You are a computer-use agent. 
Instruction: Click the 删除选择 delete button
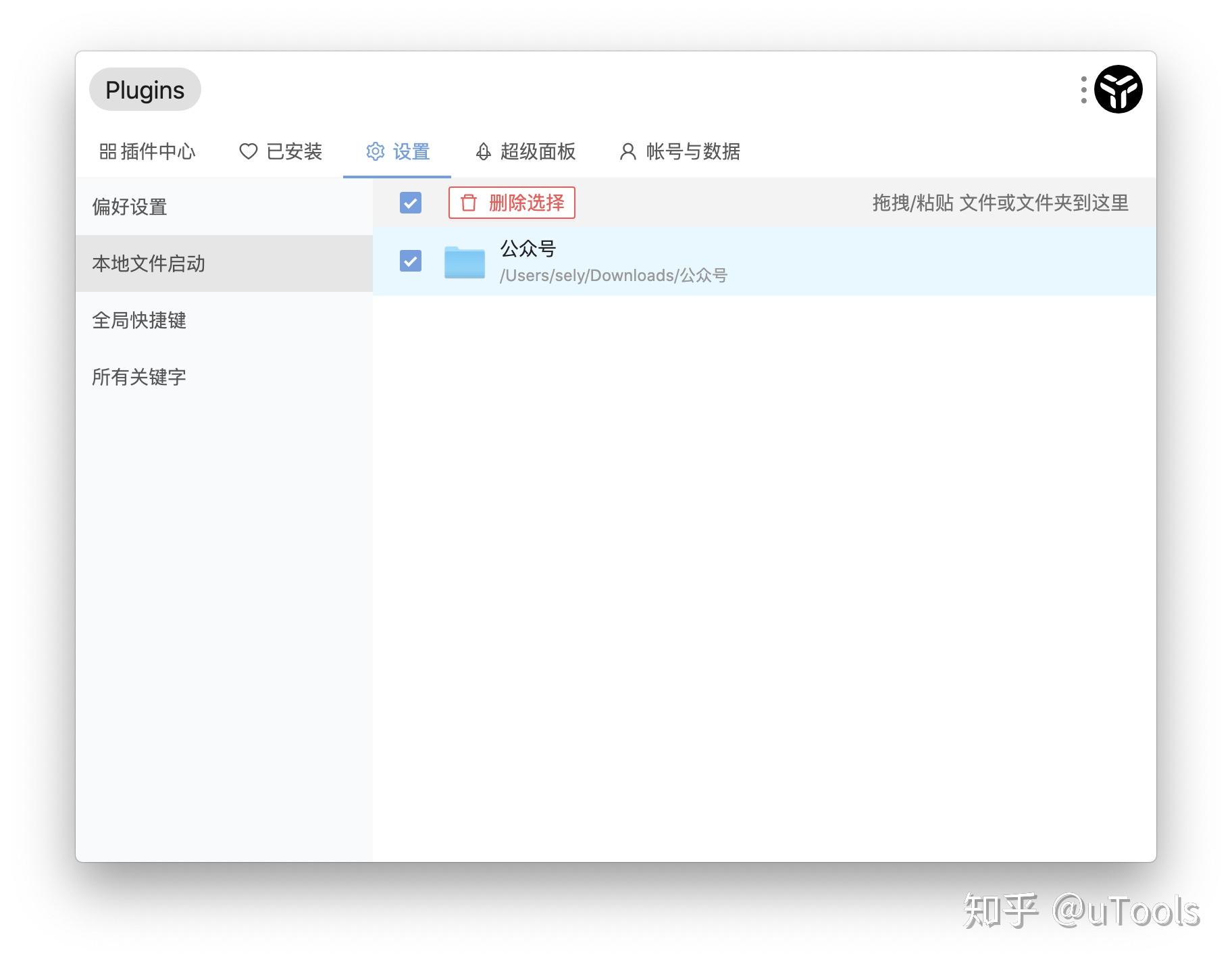(x=511, y=203)
